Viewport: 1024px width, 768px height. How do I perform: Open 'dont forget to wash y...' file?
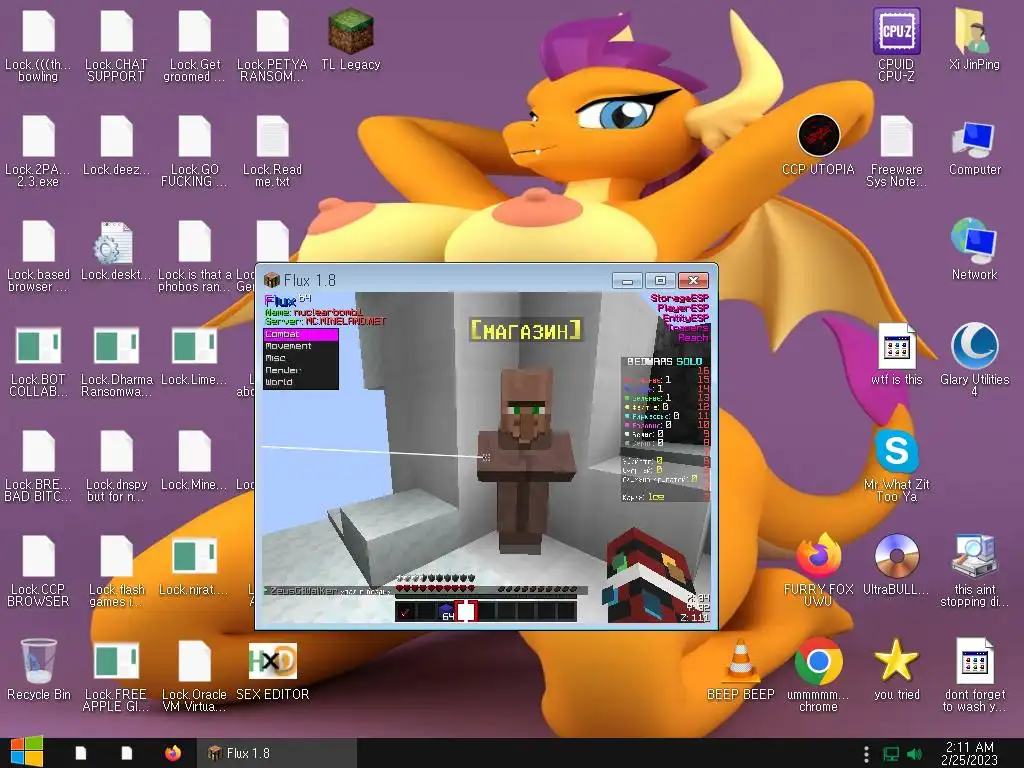click(974, 661)
